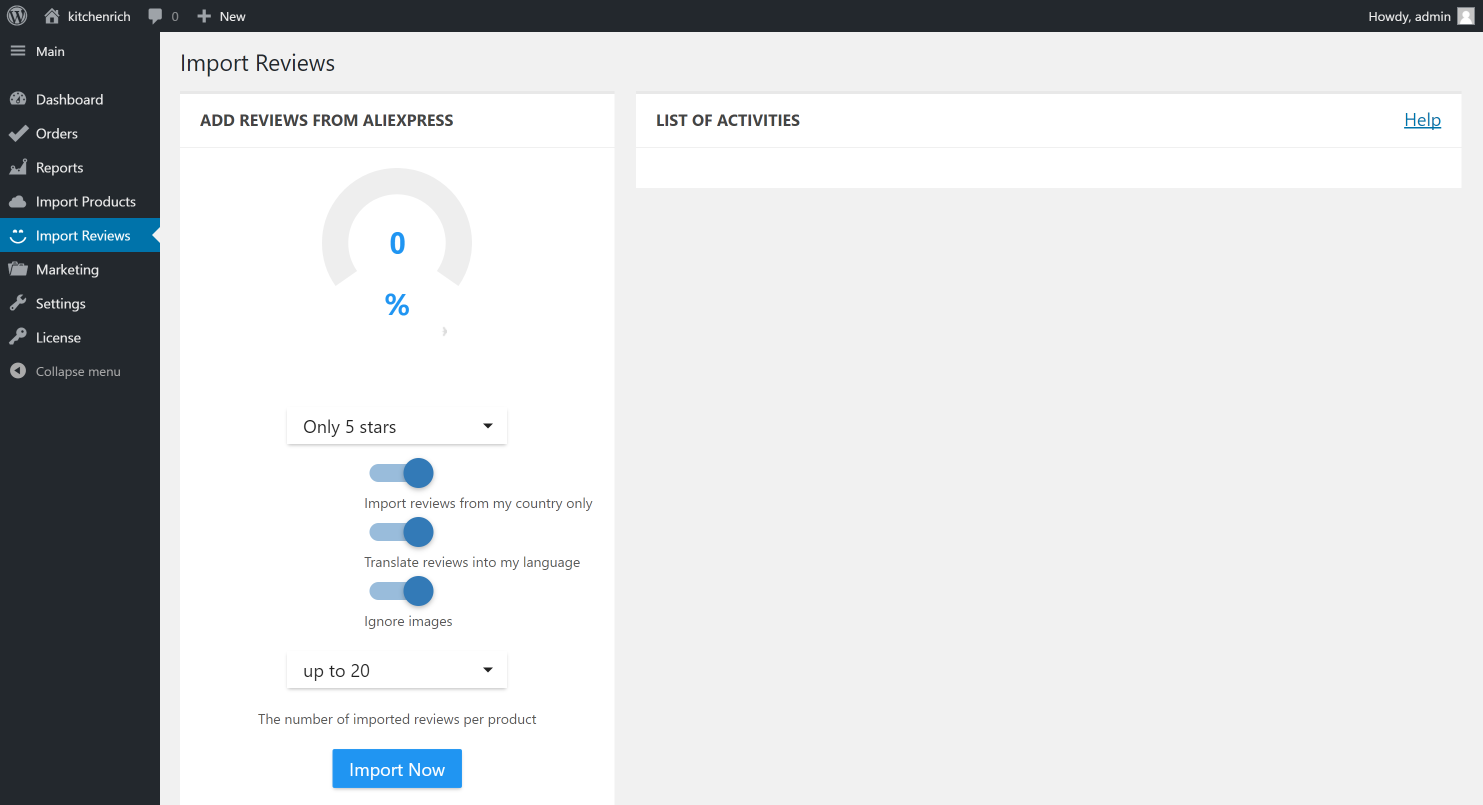Click the WordPress logo icon
Image resolution: width=1483 pixels, height=805 pixels.
coord(17,16)
